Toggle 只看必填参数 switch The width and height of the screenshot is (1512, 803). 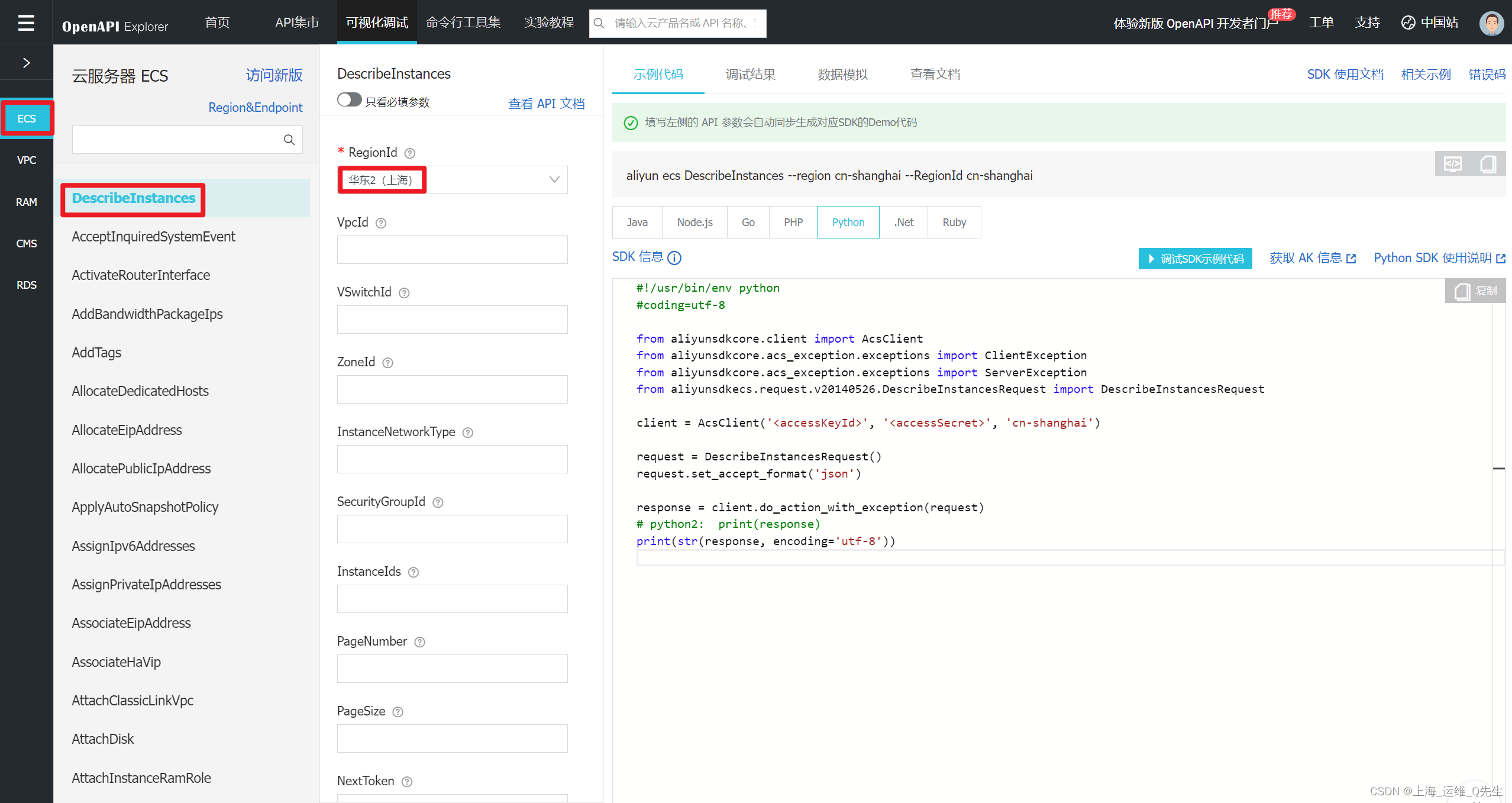(349, 100)
